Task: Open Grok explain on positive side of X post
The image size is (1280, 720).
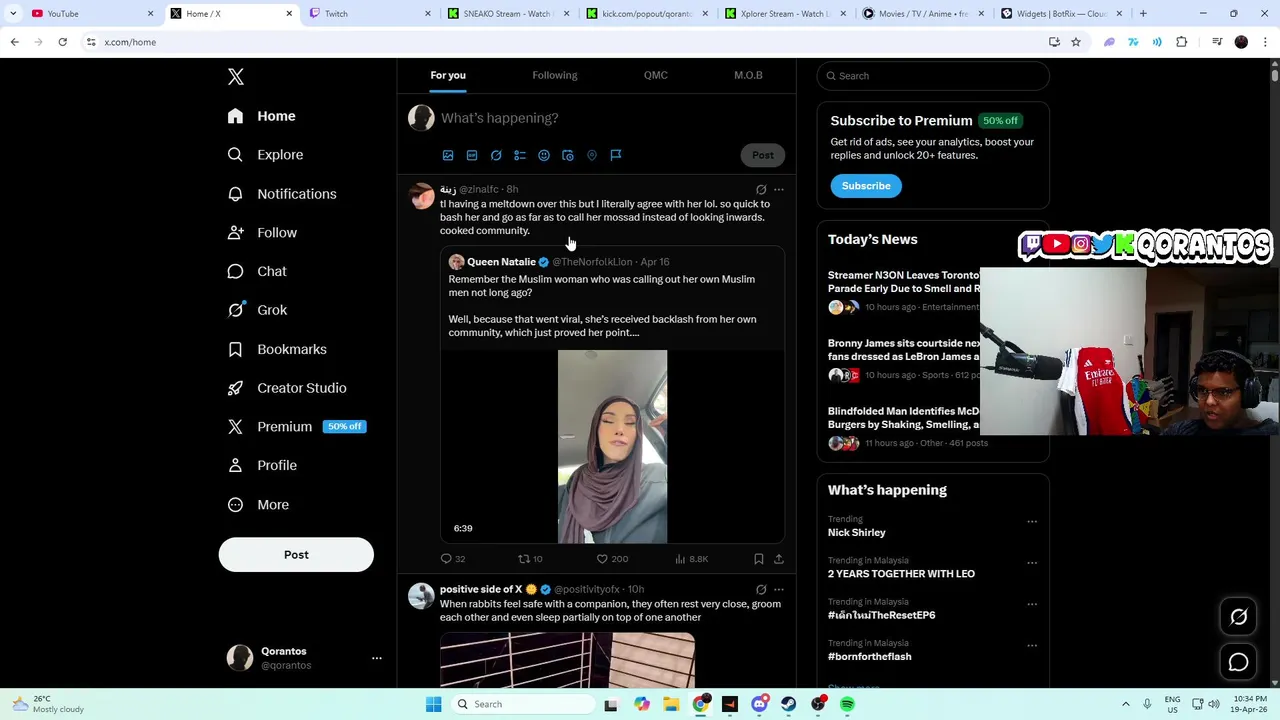Action: click(761, 590)
